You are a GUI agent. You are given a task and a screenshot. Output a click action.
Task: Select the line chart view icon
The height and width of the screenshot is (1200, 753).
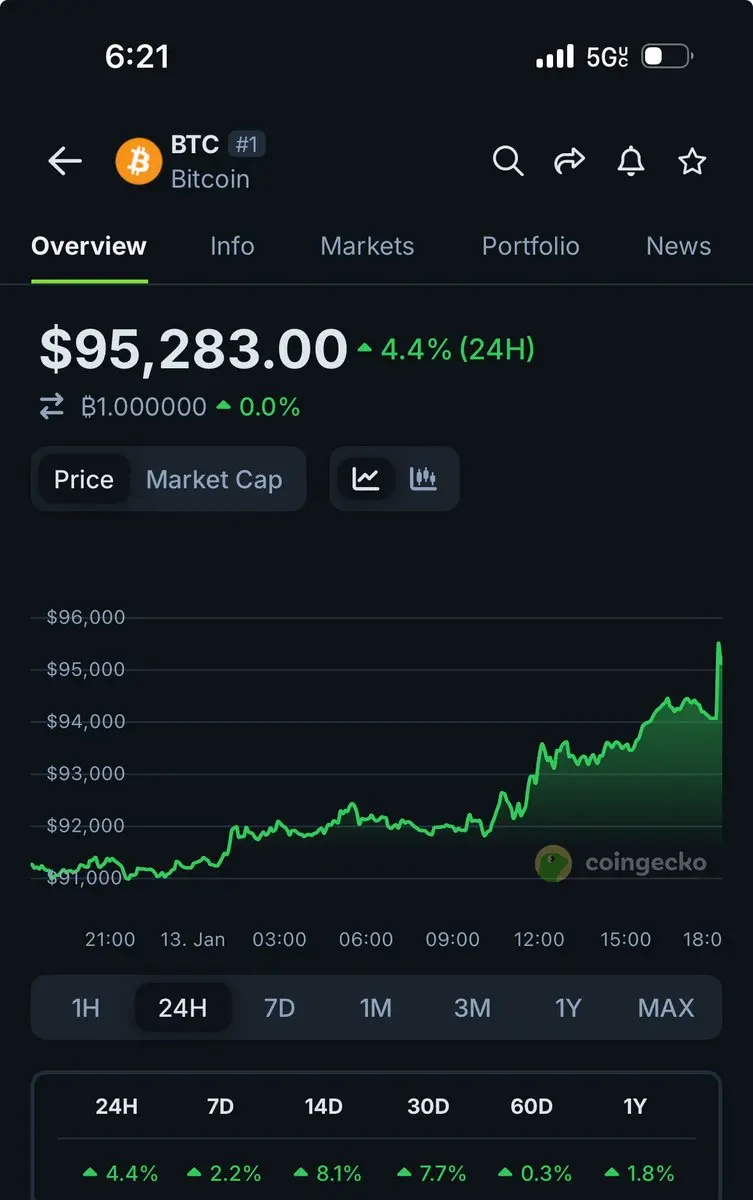coord(366,479)
